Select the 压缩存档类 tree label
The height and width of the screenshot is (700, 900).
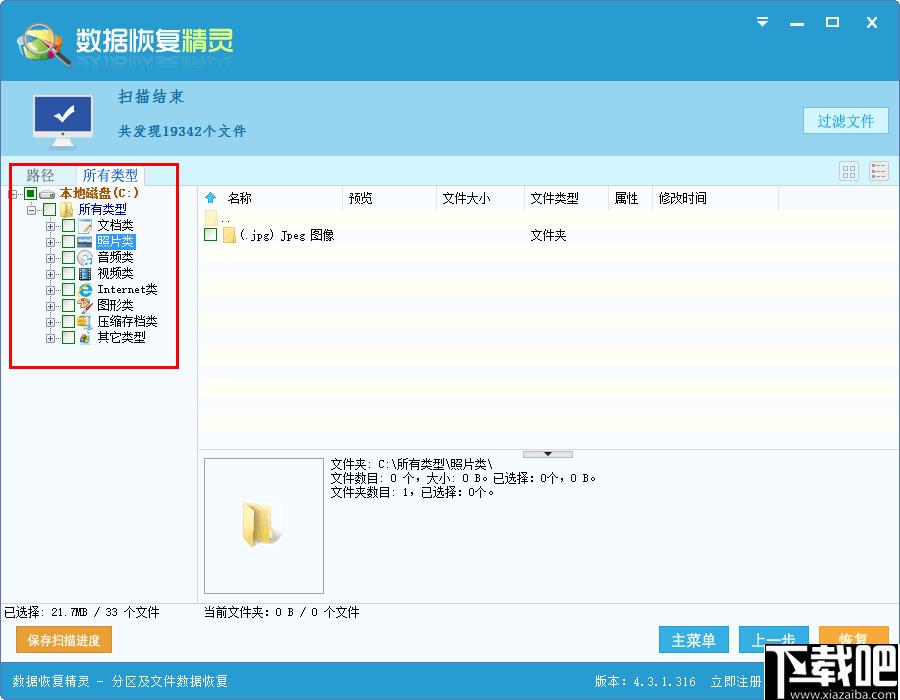tap(127, 322)
